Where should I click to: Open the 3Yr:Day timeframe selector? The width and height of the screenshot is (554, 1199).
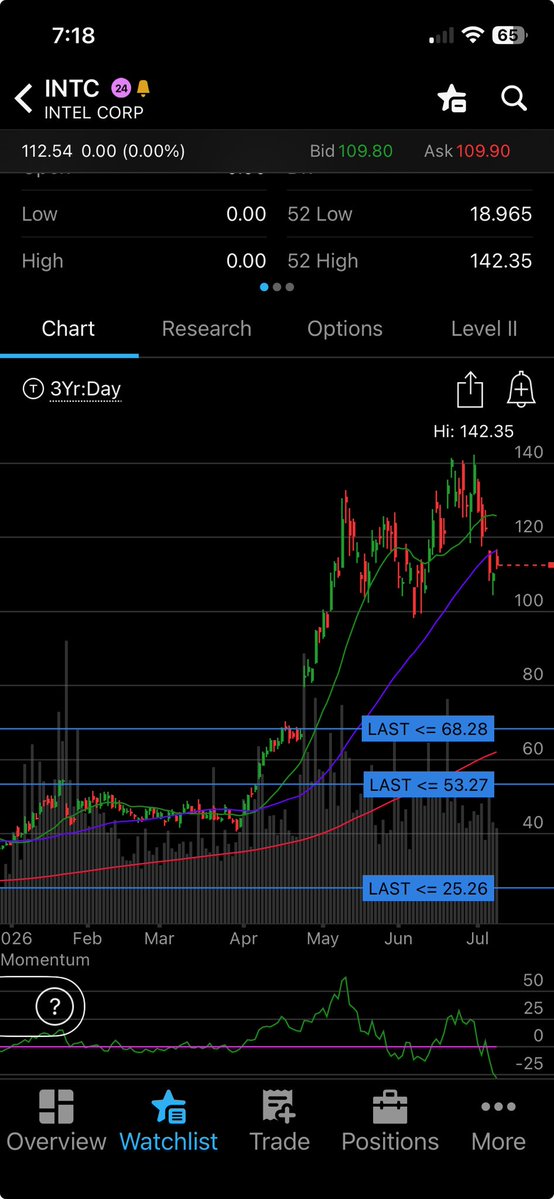click(x=86, y=389)
